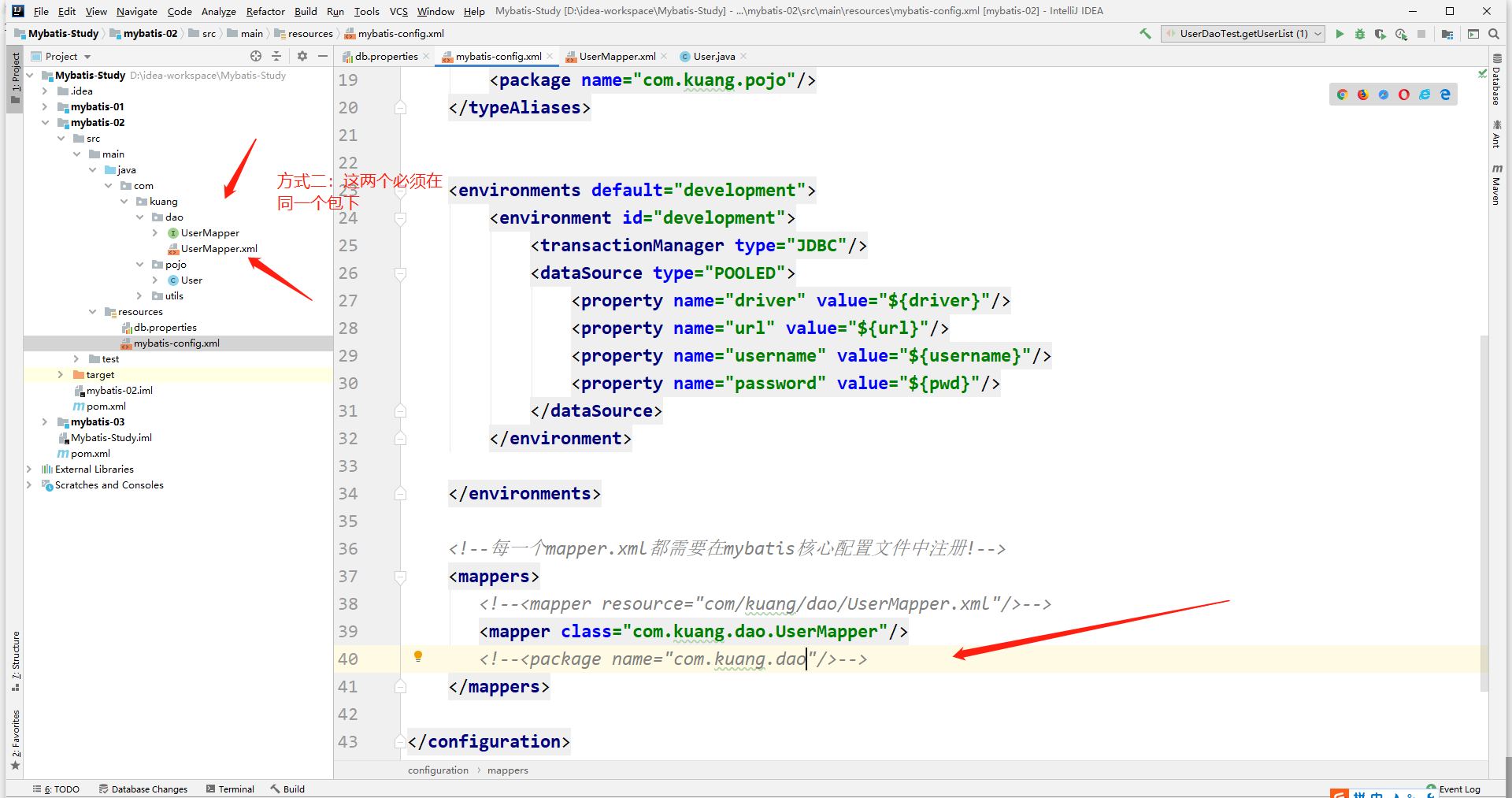The height and width of the screenshot is (798, 1512).
Task: Open in Chrome browser icon
Action: pyautogui.click(x=1343, y=95)
